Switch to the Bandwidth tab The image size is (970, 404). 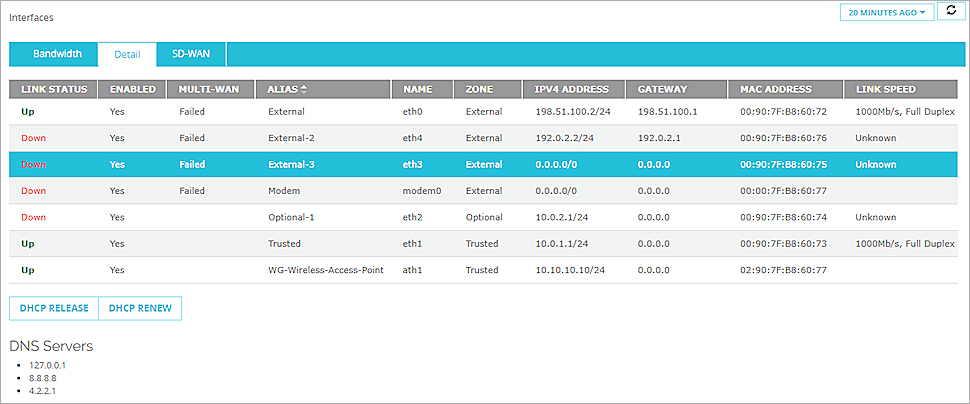point(56,54)
